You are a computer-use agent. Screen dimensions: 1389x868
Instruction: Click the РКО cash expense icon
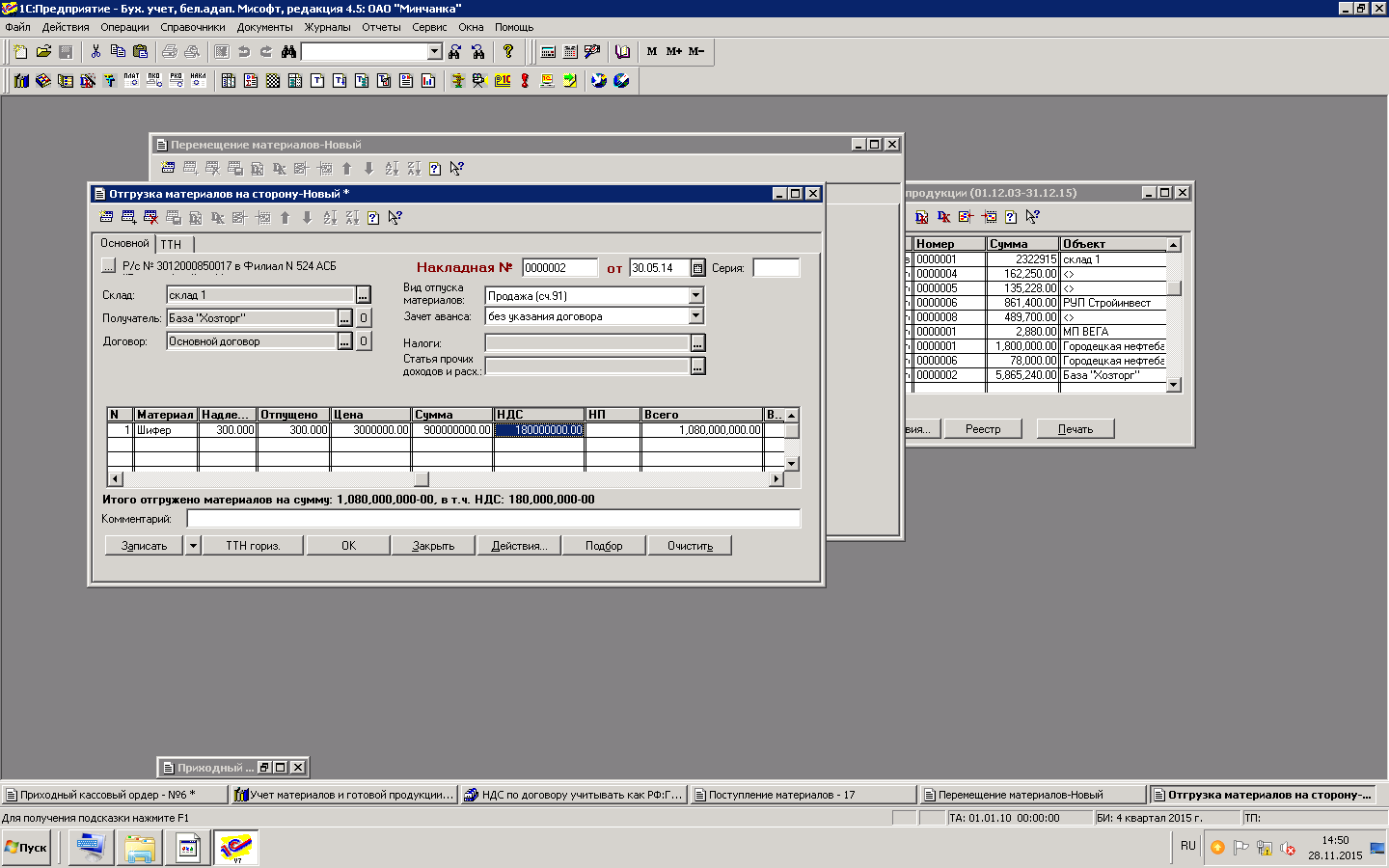click(x=177, y=80)
